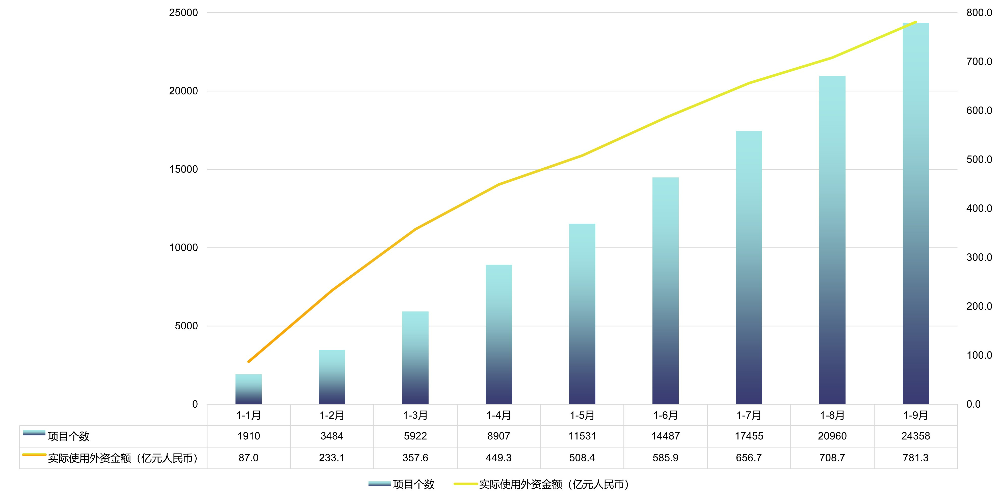Click the tallest bar for 1-9月

pos(915,213)
